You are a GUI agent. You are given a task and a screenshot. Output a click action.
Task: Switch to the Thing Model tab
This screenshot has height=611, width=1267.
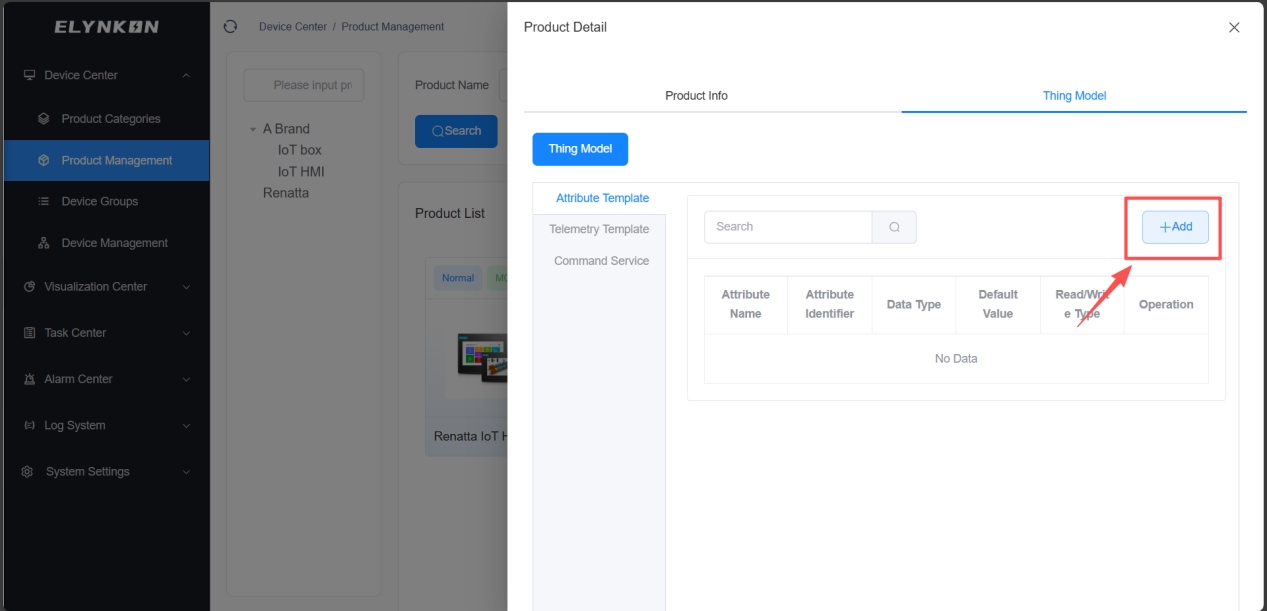pos(1074,96)
